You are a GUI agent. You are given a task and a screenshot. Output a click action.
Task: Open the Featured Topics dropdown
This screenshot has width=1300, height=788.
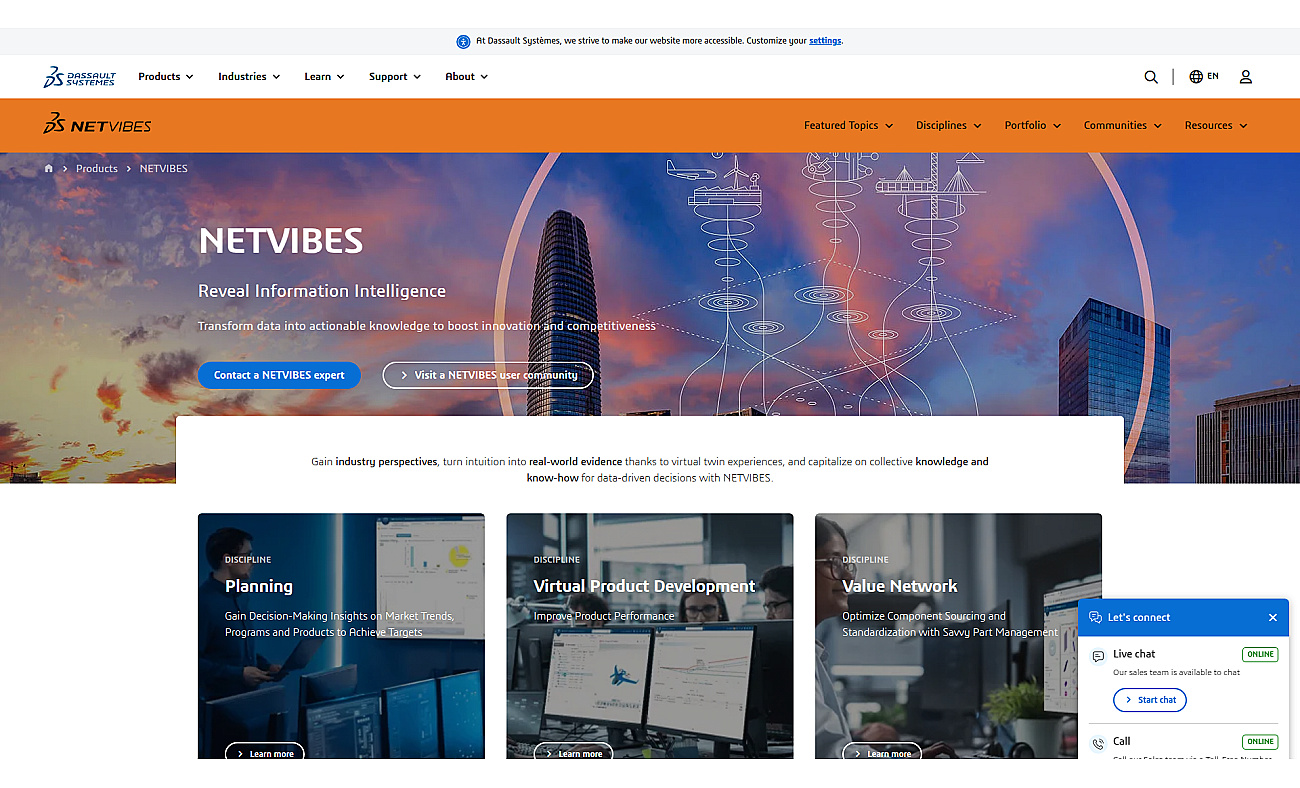848,126
